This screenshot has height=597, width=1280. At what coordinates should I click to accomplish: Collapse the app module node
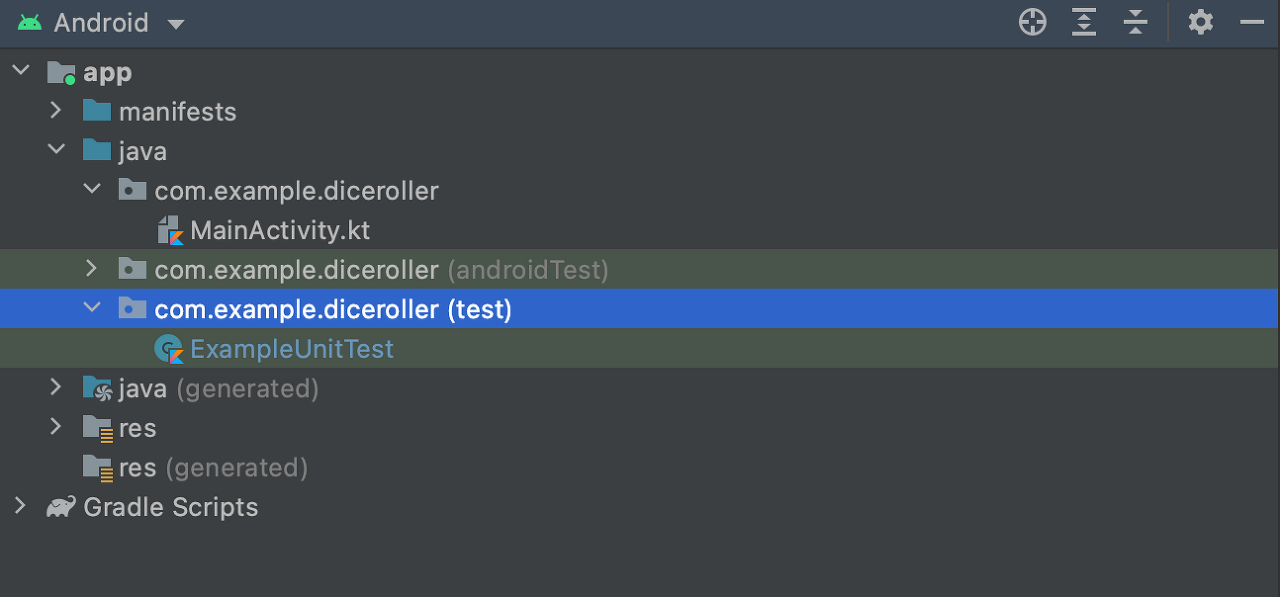(x=20, y=71)
